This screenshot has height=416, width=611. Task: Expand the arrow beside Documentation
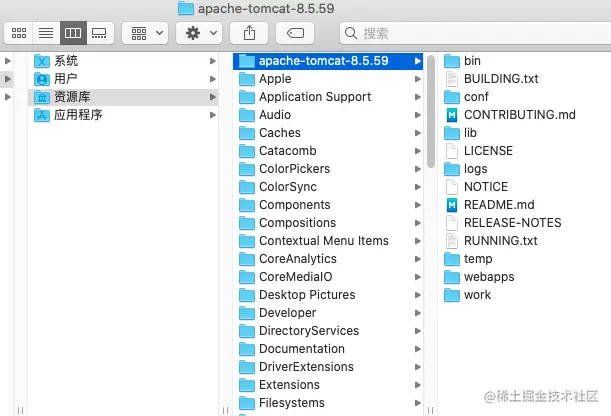tap(418, 349)
